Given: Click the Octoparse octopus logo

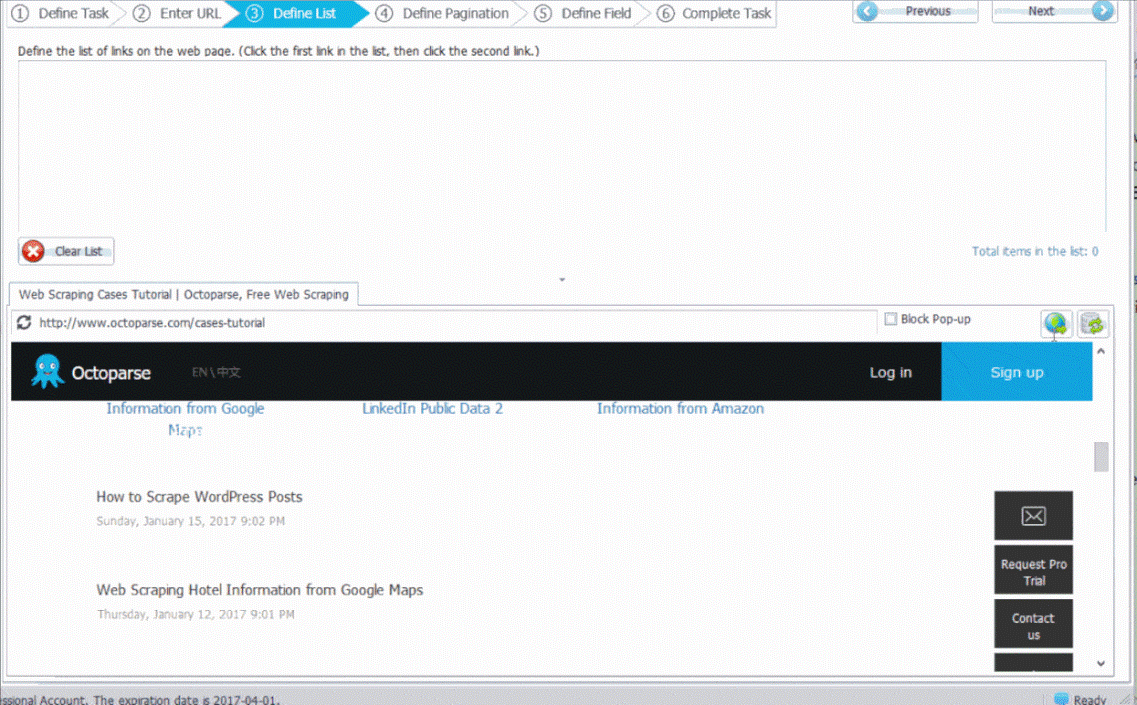Looking at the screenshot, I should (x=48, y=371).
